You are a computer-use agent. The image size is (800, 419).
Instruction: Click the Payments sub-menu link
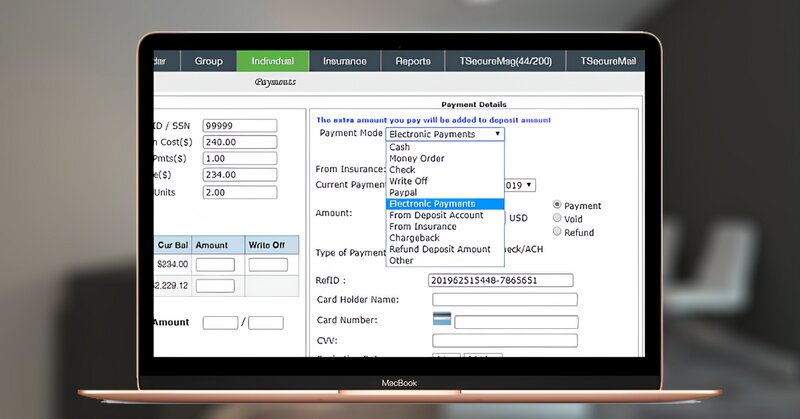click(x=275, y=82)
